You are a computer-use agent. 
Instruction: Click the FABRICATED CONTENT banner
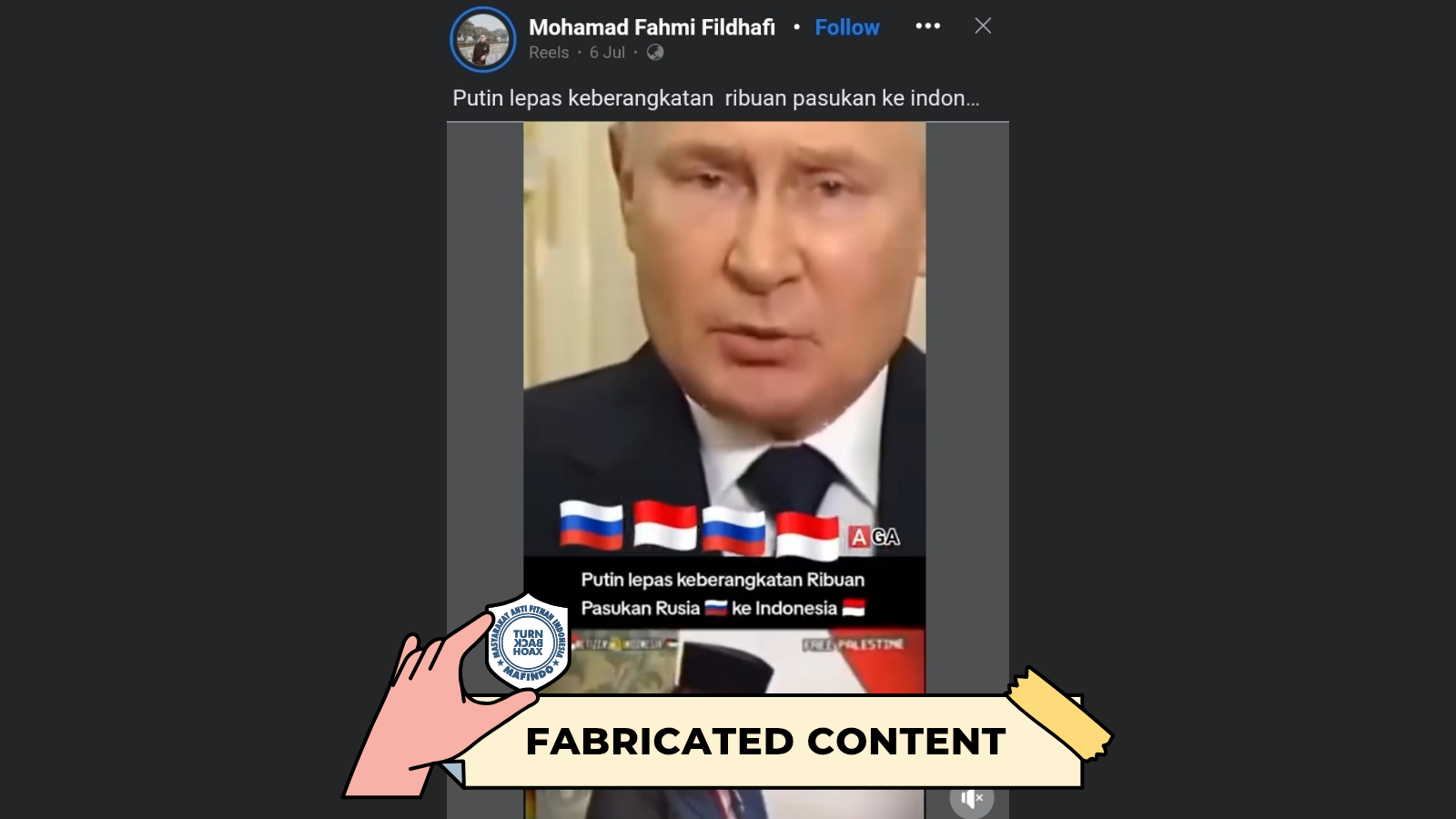765,742
